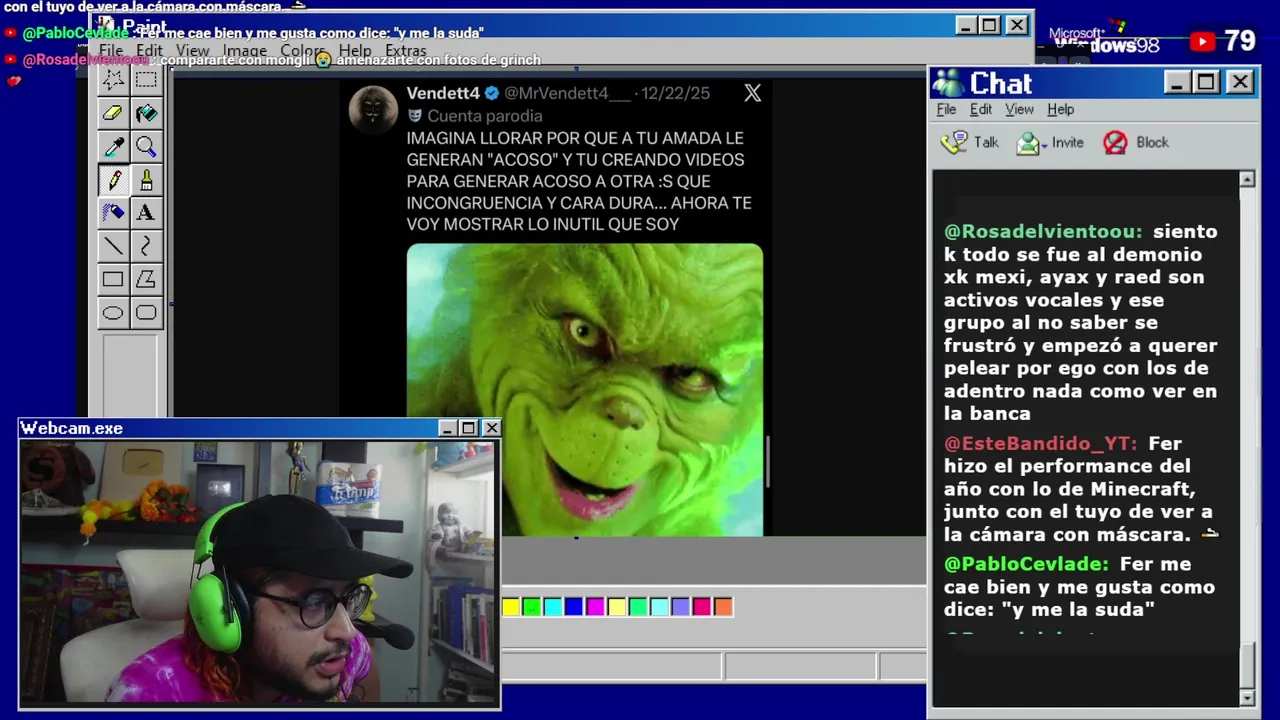
Task: Open the Image menu in Paint
Action: (x=245, y=51)
